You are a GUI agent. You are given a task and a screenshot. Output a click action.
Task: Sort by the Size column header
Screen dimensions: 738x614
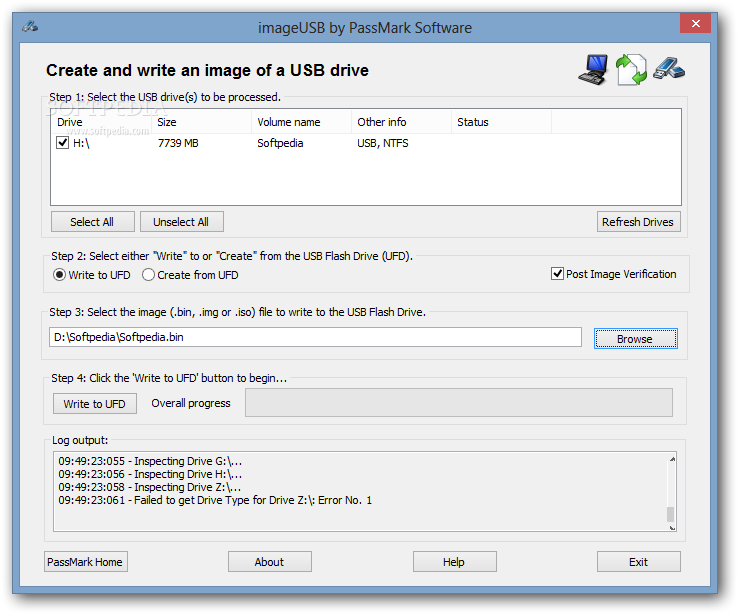coord(201,122)
